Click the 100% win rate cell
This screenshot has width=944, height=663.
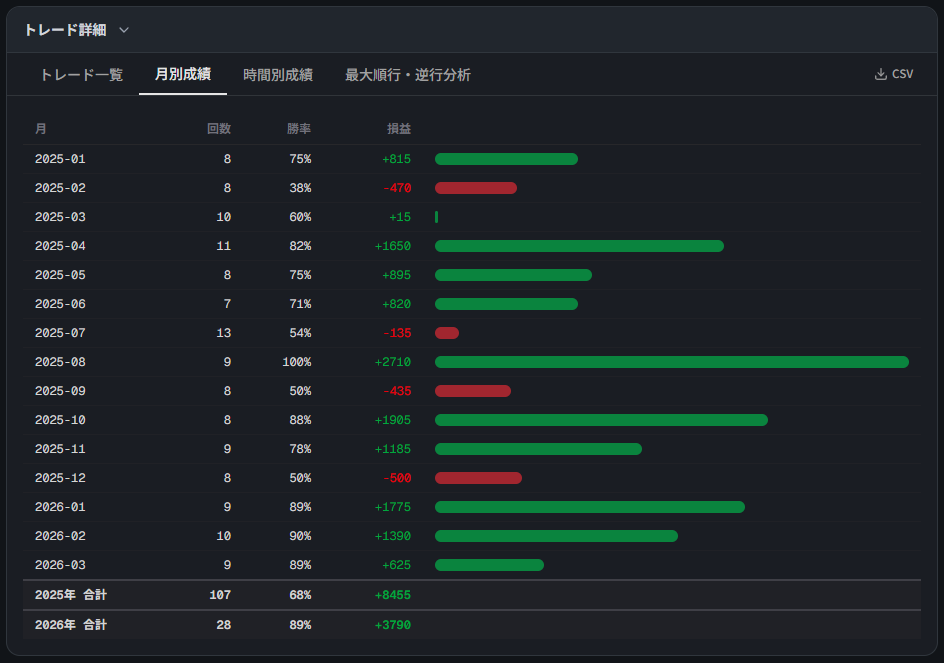(297, 362)
